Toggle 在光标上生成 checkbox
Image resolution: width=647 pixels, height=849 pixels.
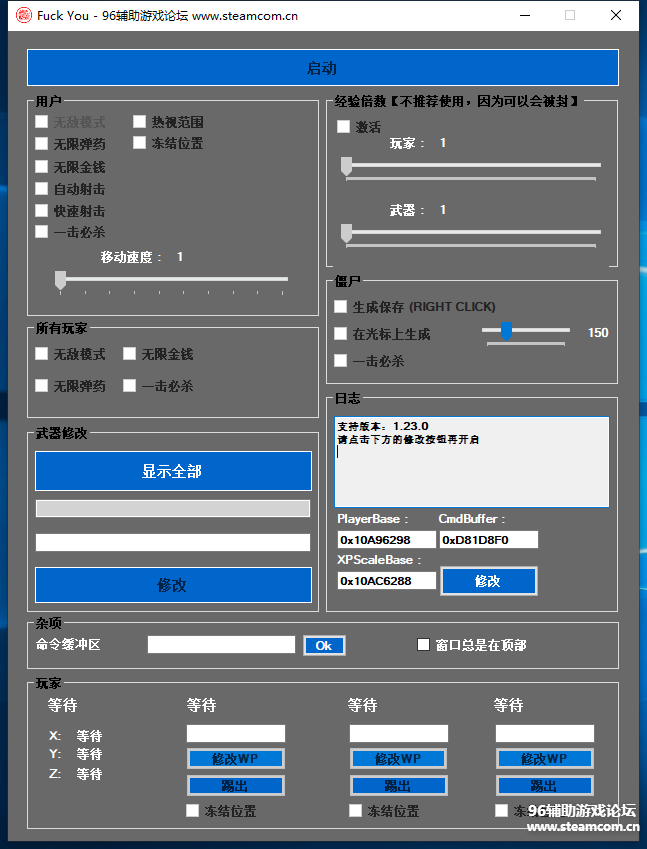click(341, 334)
